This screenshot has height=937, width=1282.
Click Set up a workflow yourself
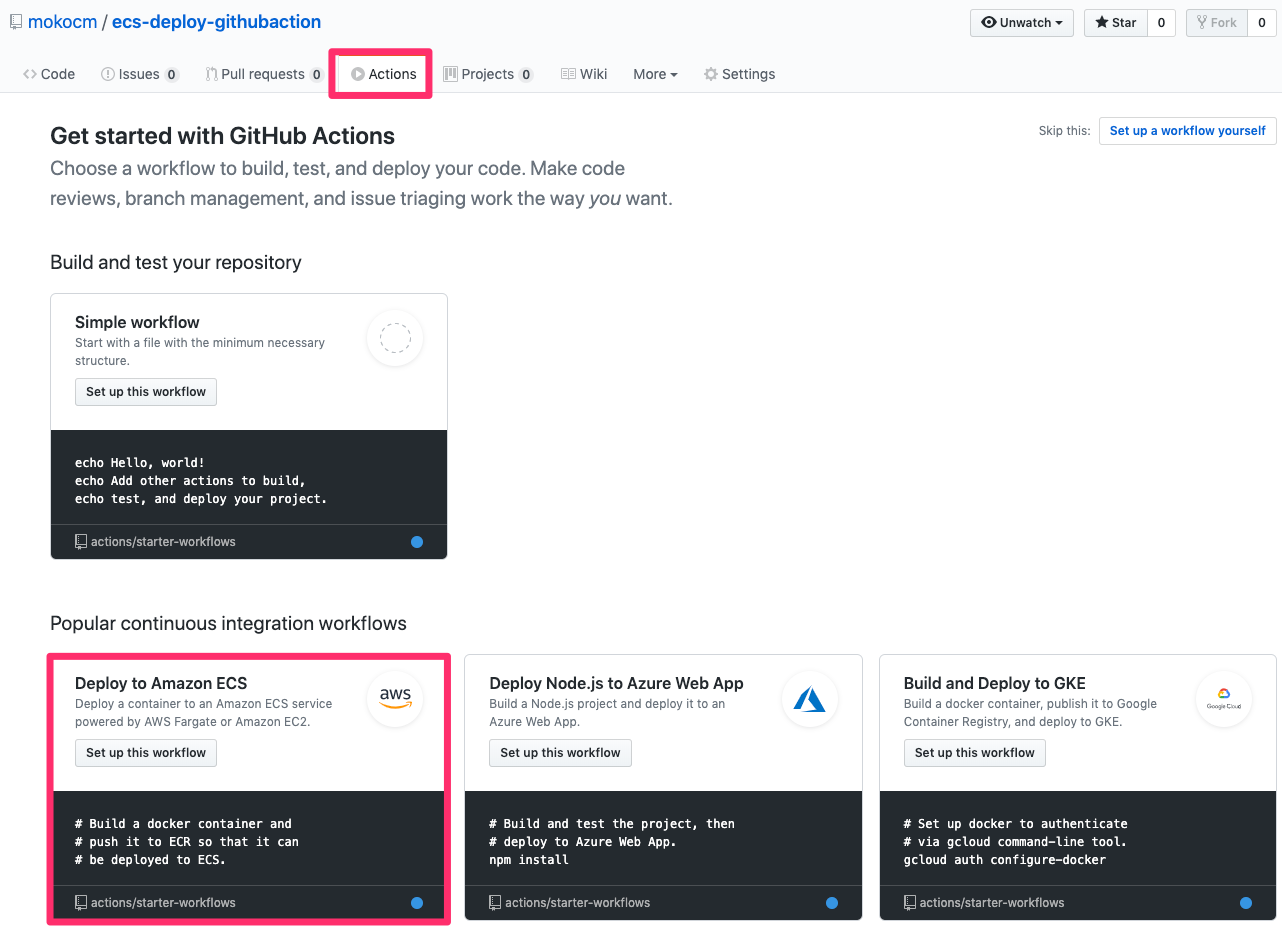[x=1187, y=131]
